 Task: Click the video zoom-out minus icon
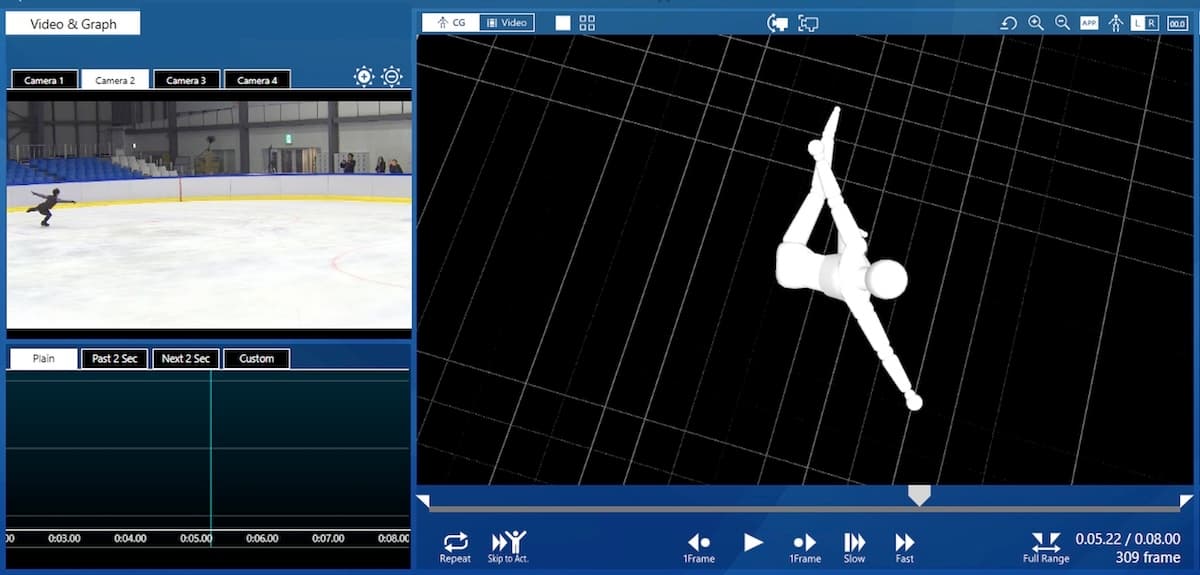tap(392, 77)
